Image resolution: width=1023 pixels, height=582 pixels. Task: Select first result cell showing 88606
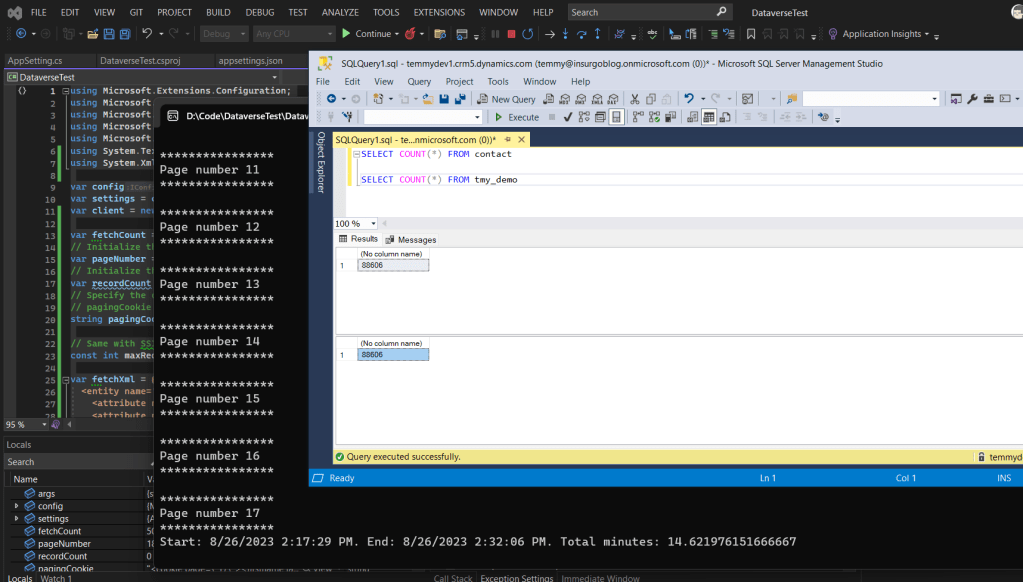point(393,266)
